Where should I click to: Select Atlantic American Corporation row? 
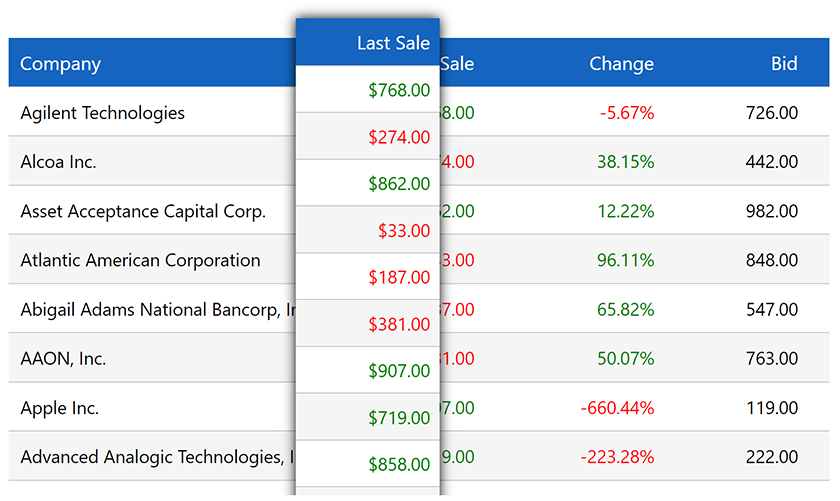click(140, 261)
